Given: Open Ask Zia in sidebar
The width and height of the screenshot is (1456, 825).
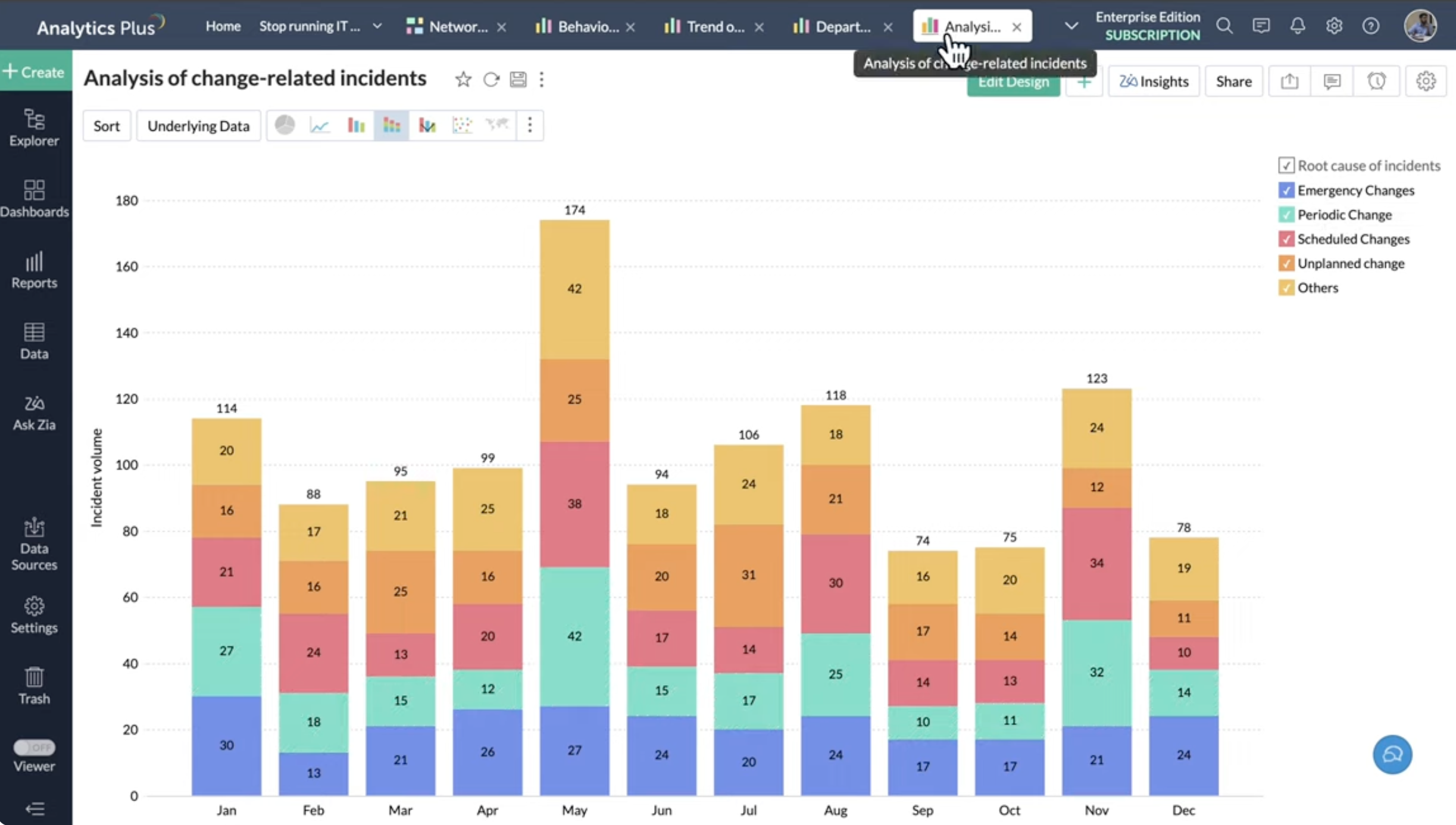Looking at the screenshot, I should click(34, 412).
